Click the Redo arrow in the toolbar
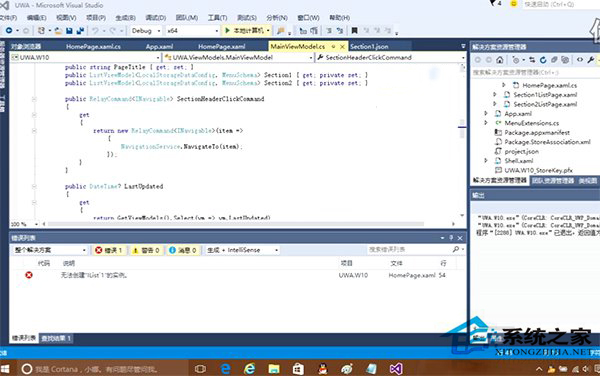The image size is (600, 376). click(112, 31)
